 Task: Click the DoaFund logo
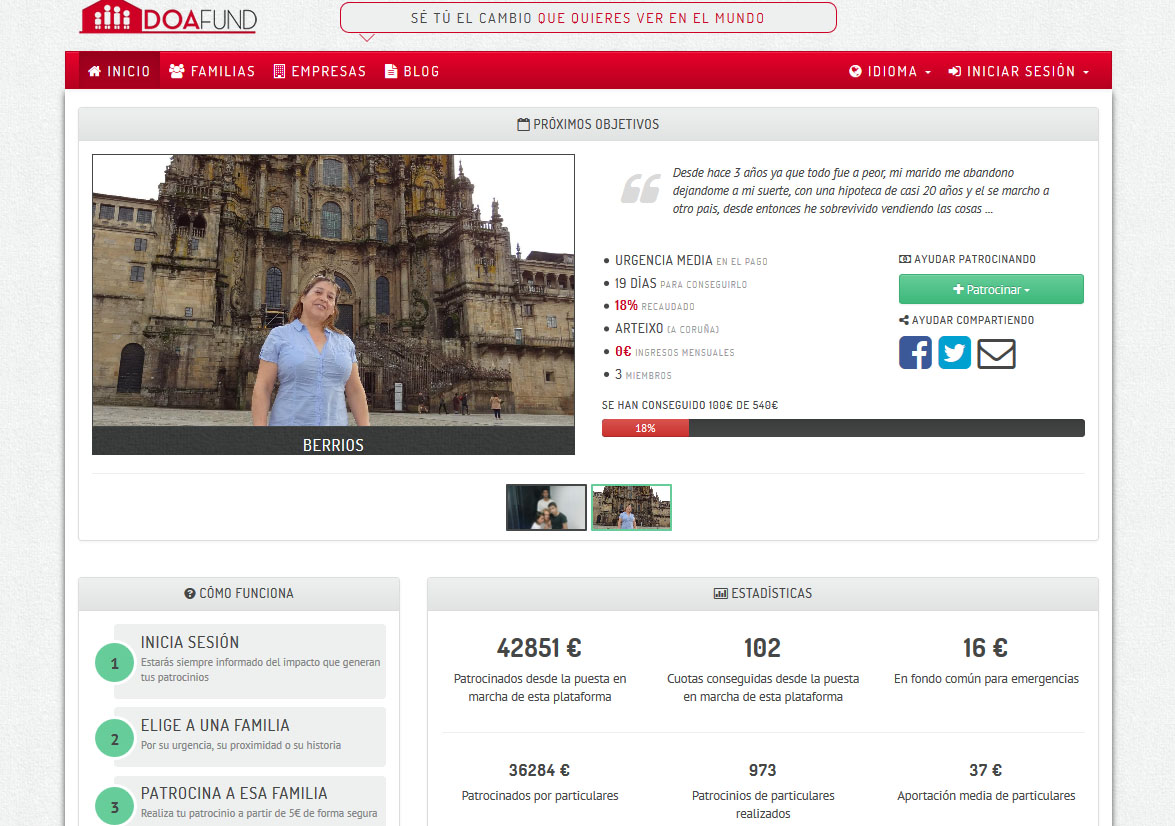tap(169, 17)
